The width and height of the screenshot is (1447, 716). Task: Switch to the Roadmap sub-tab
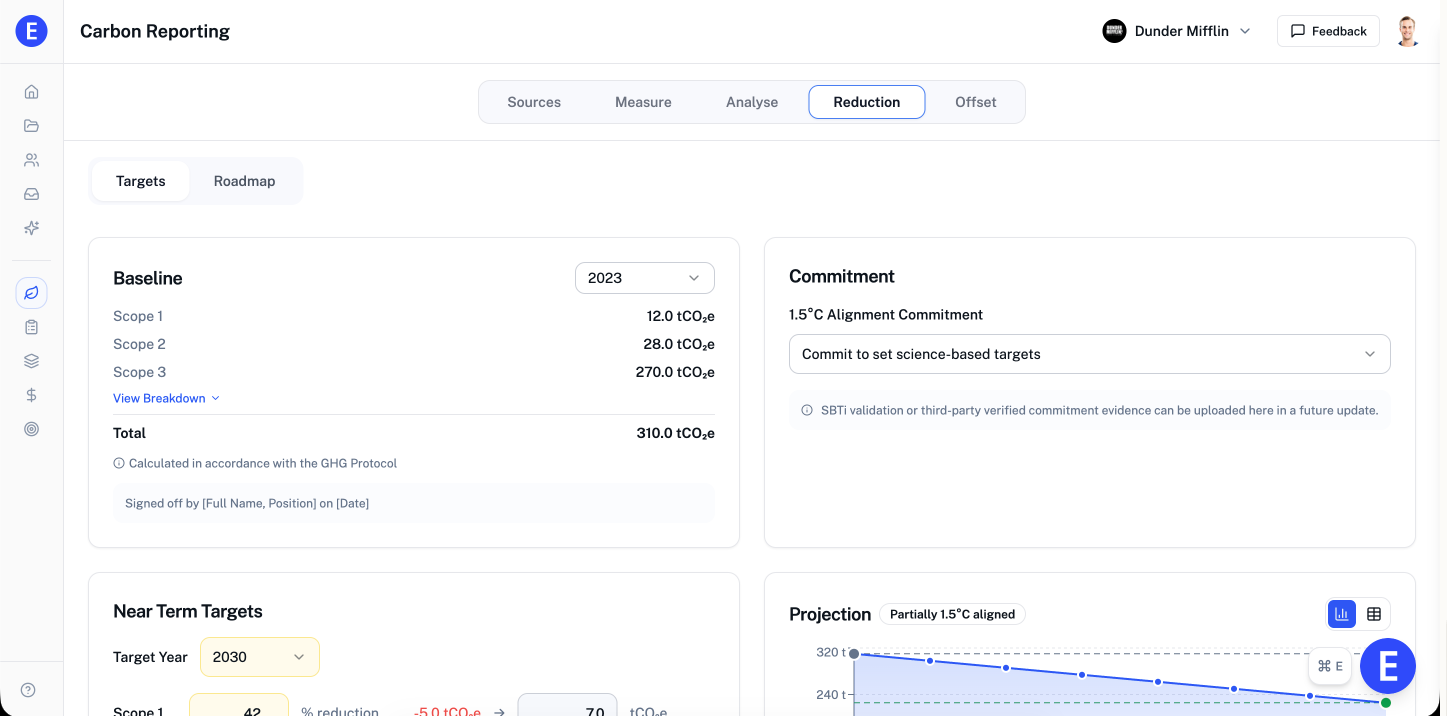(x=245, y=181)
